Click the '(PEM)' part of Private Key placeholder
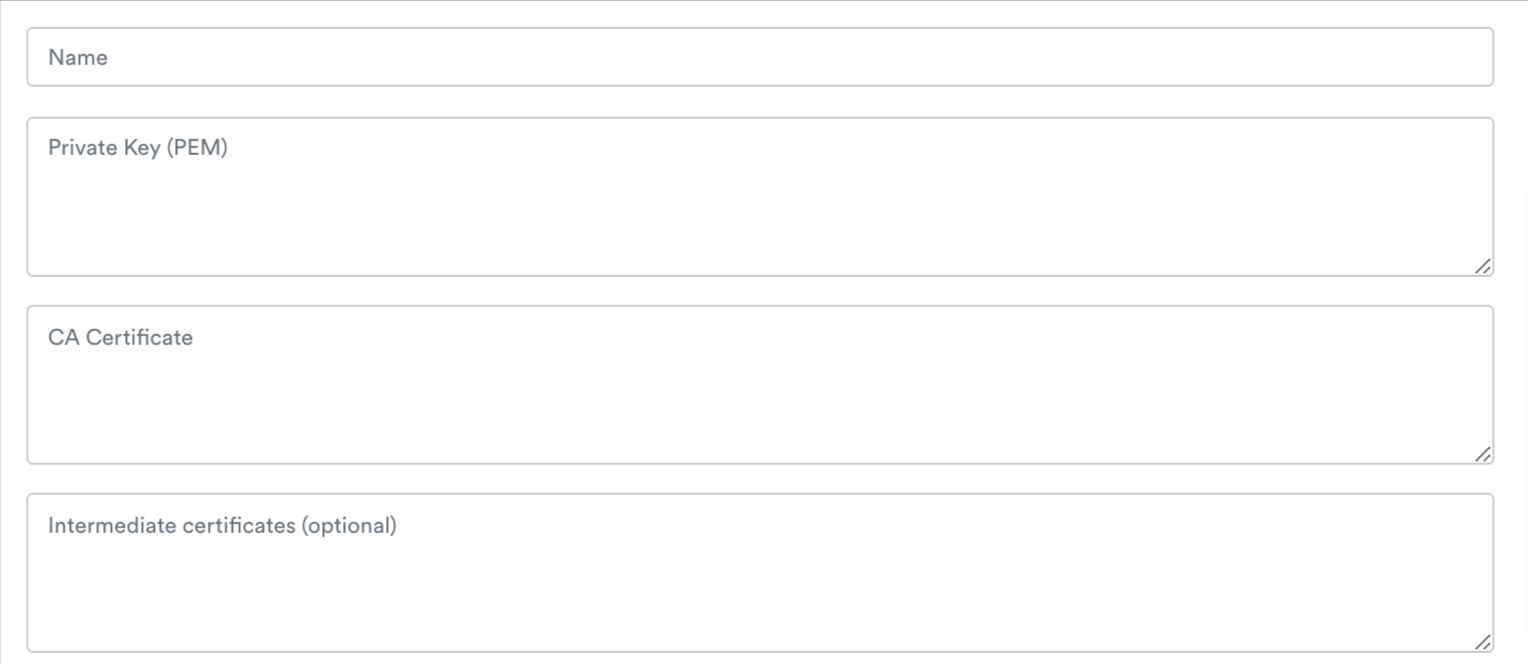Image resolution: width=1528 pixels, height=664 pixels. [197, 148]
